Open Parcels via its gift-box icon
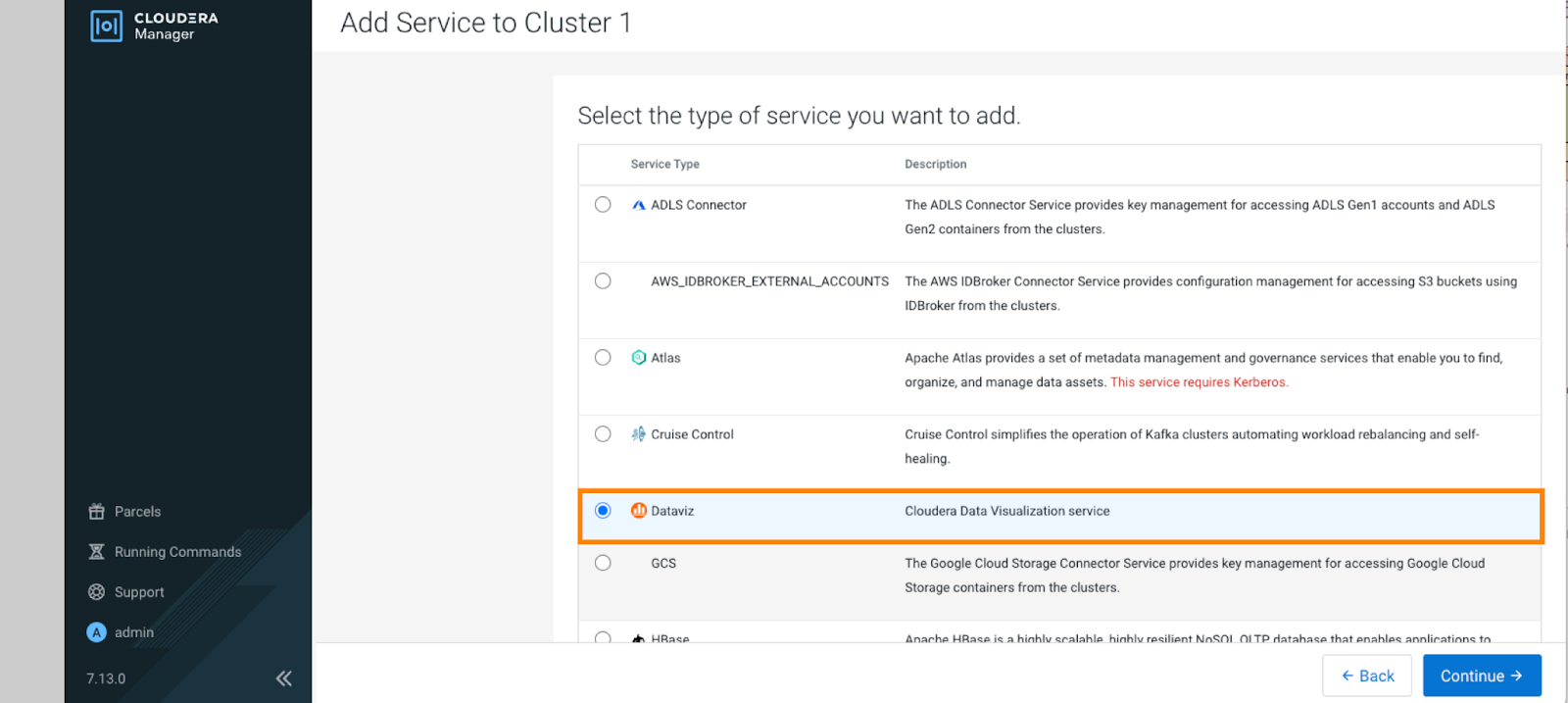The height and width of the screenshot is (703, 1568). tap(96, 512)
